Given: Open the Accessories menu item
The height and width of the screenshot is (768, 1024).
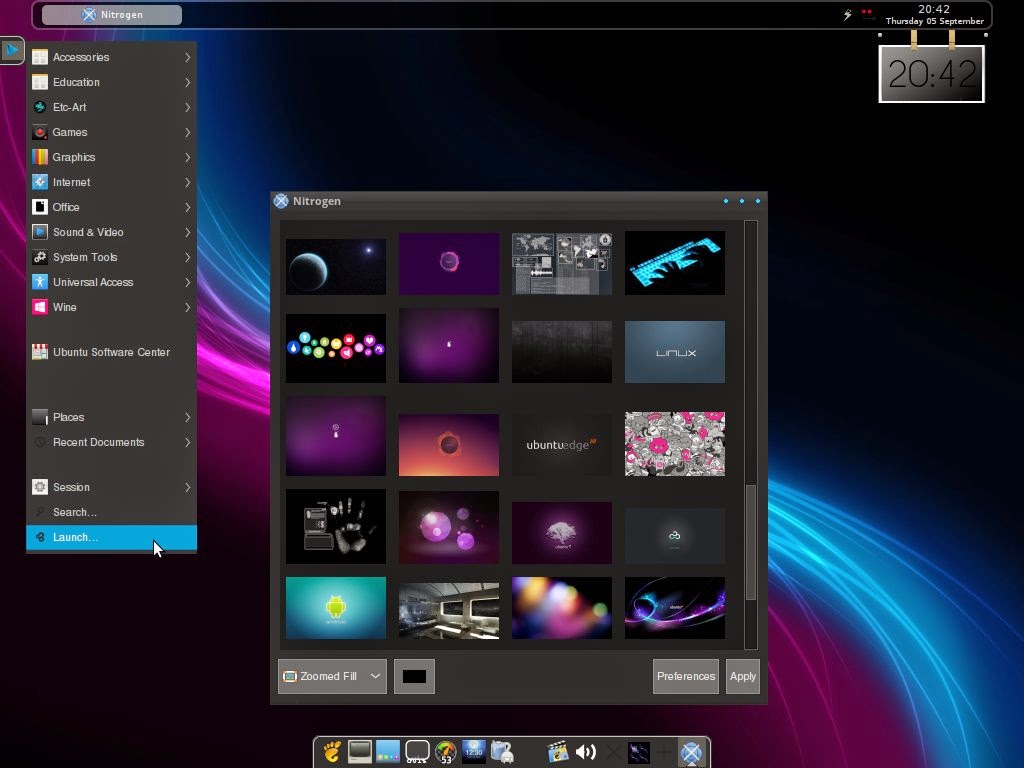Looking at the screenshot, I should [x=111, y=57].
